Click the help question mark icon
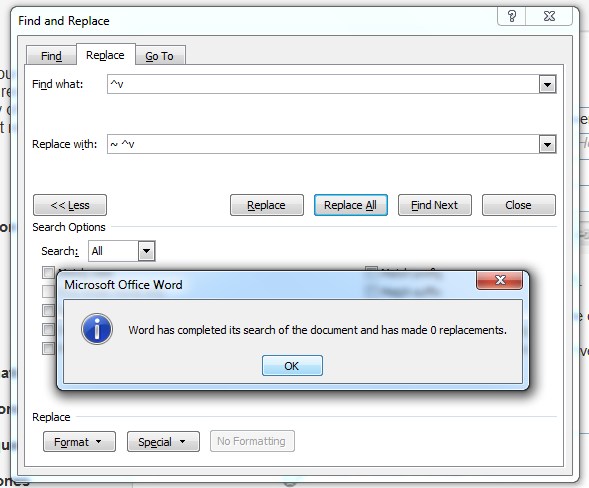Viewport: 589px width, 488px height. coord(511,16)
